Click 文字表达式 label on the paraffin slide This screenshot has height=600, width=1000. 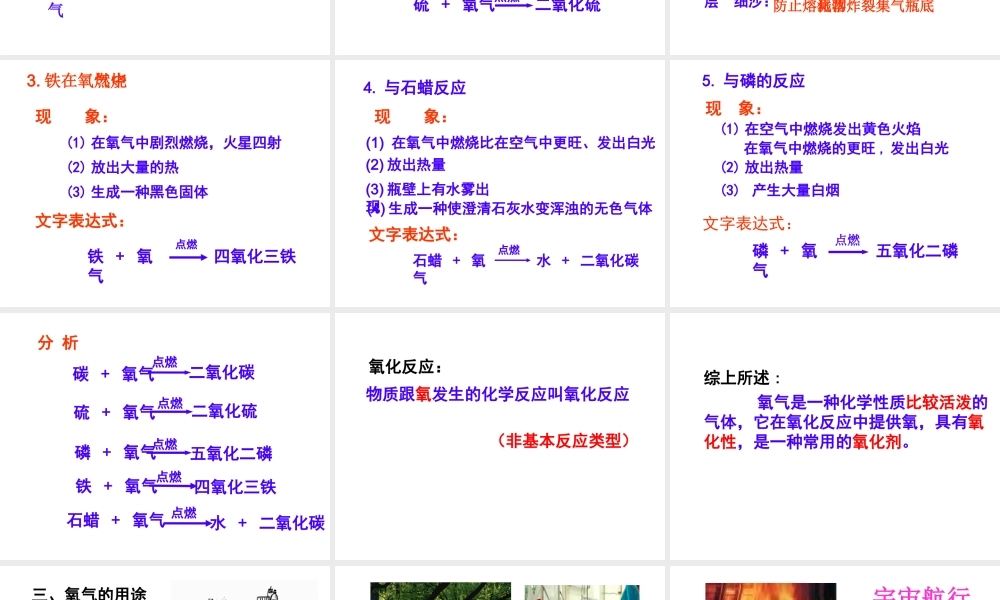click(414, 235)
